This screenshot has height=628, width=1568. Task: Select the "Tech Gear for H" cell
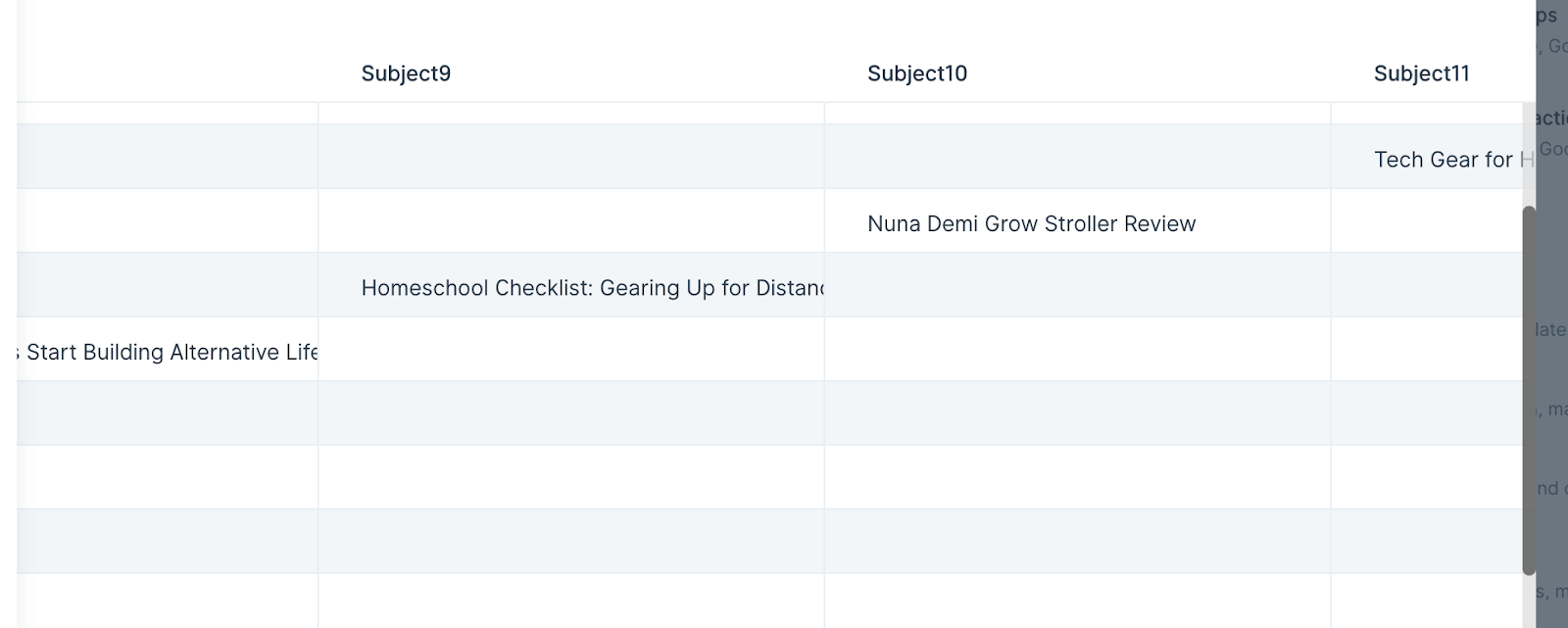tap(1433, 157)
